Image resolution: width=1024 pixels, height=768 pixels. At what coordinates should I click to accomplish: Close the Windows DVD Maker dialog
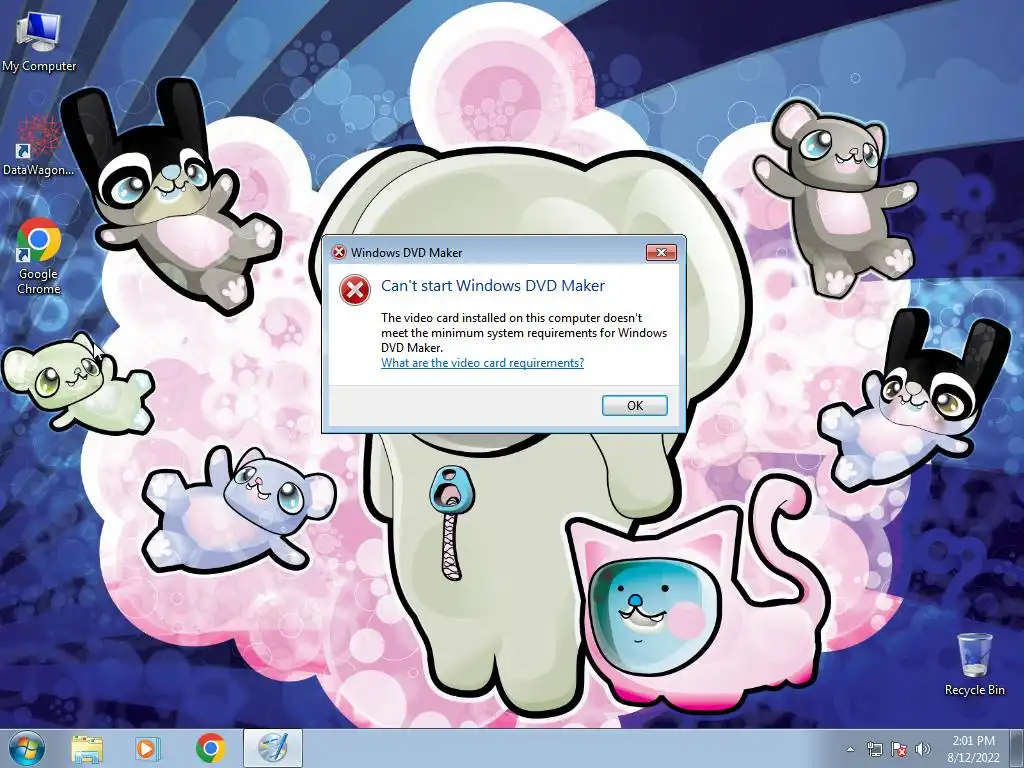tap(662, 253)
